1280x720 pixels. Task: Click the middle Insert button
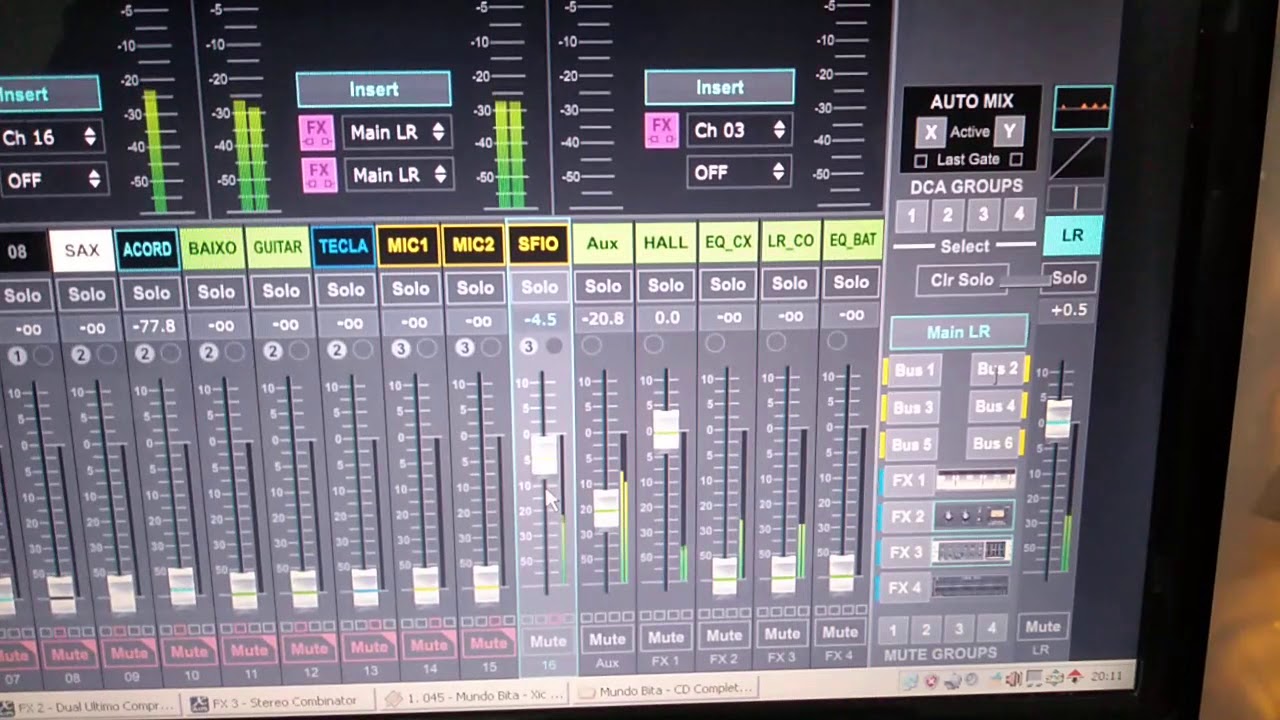[373, 90]
